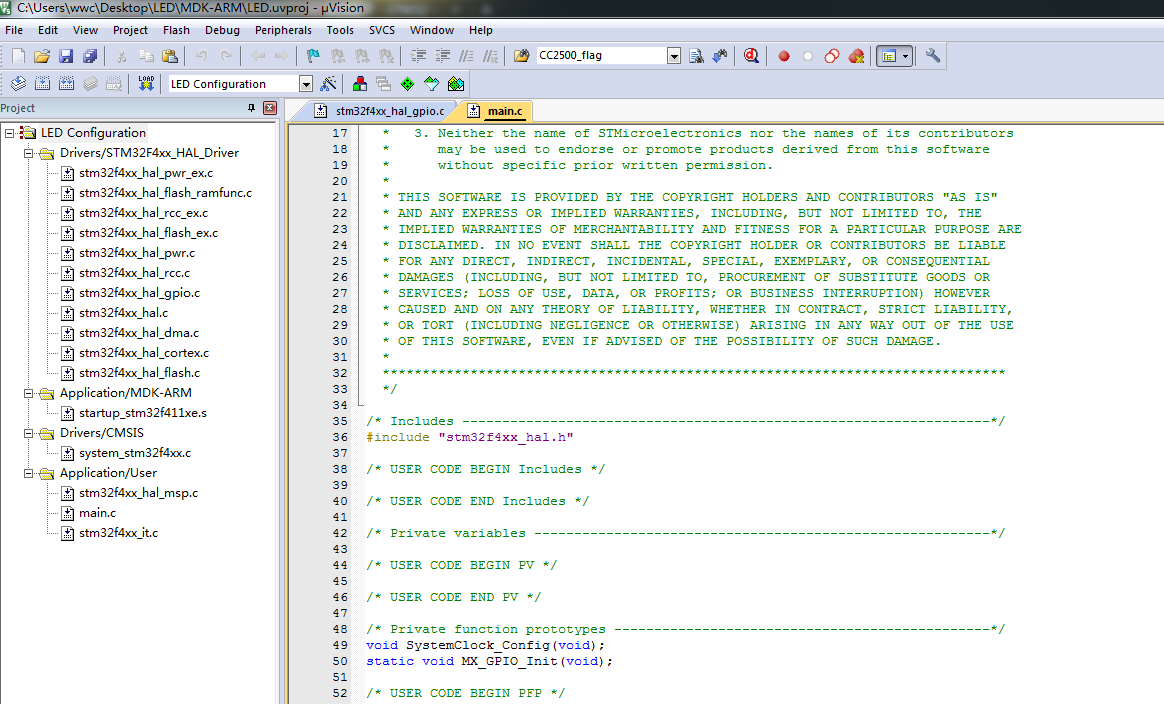Image resolution: width=1164 pixels, height=704 pixels.
Task: Open the Peripherals menu
Action: click(283, 30)
